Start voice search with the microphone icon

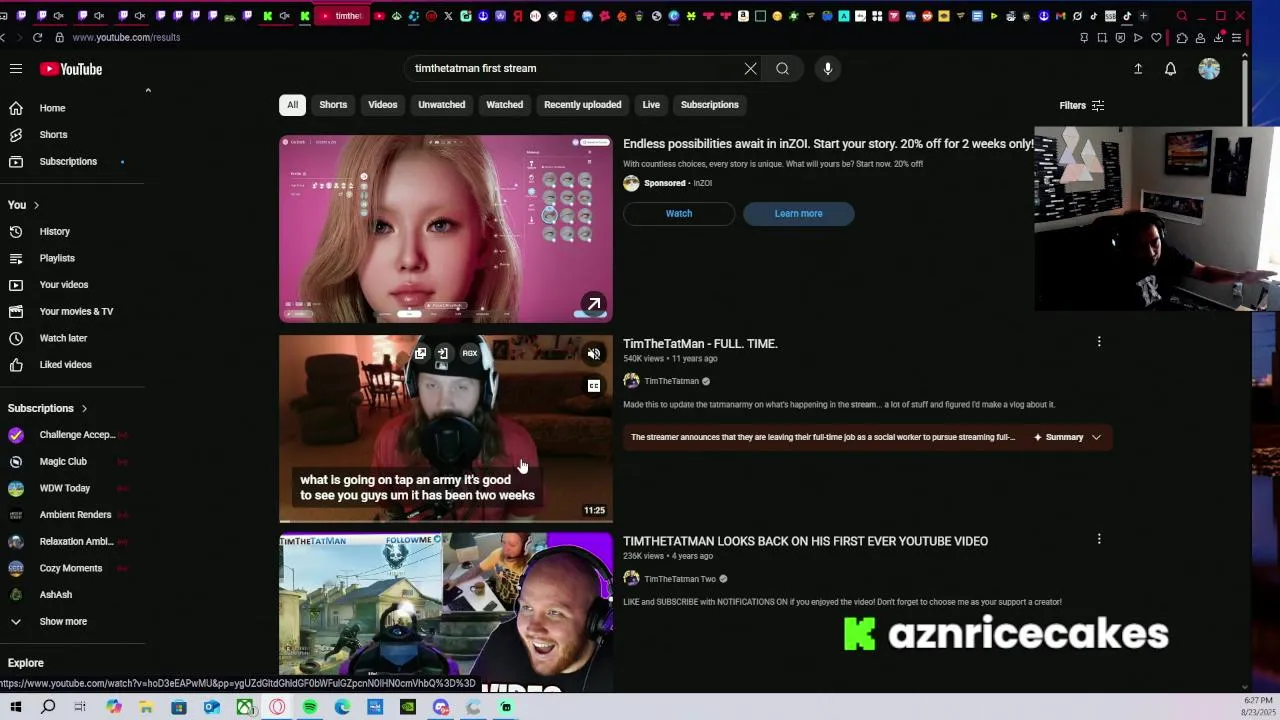pos(827,68)
